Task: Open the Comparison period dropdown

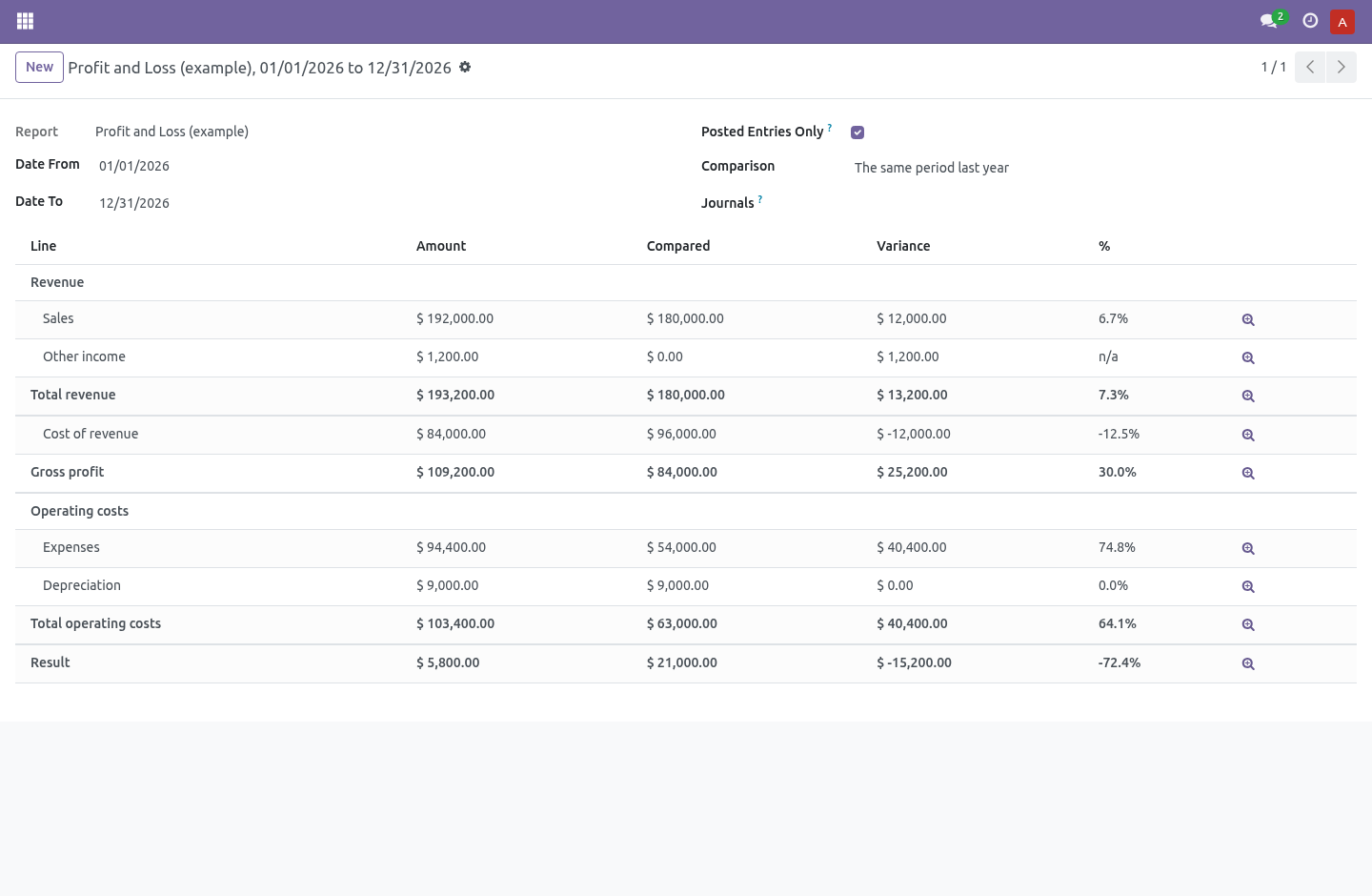Action: tap(1105, 168)
